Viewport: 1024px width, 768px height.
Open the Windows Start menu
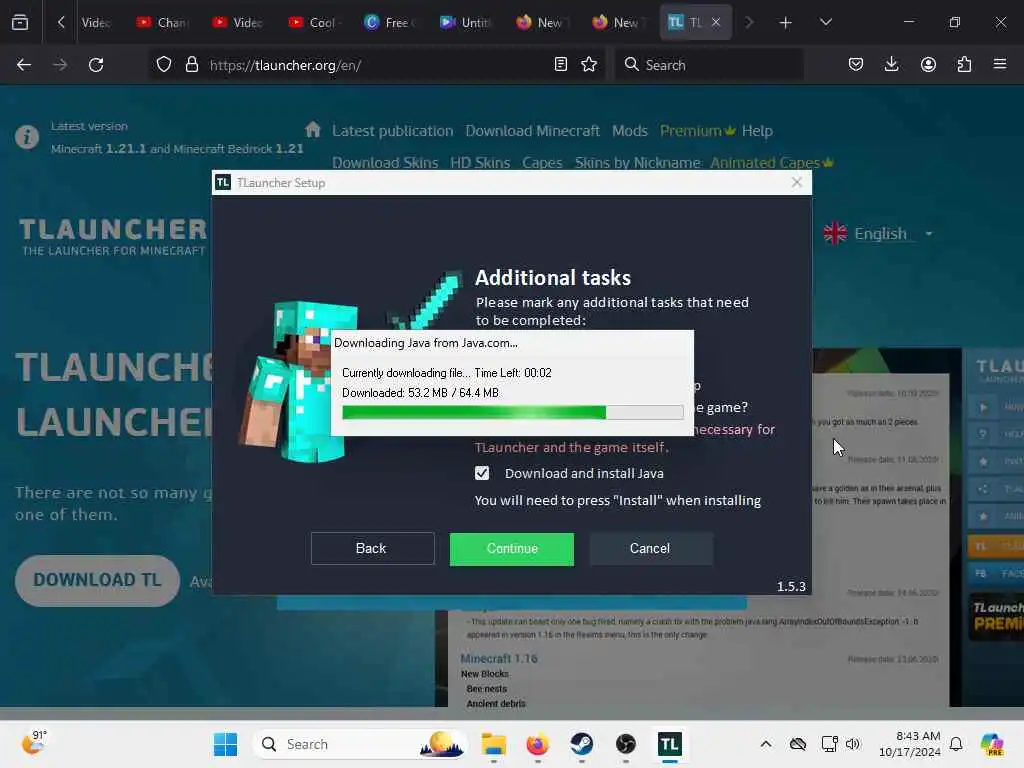225,744
